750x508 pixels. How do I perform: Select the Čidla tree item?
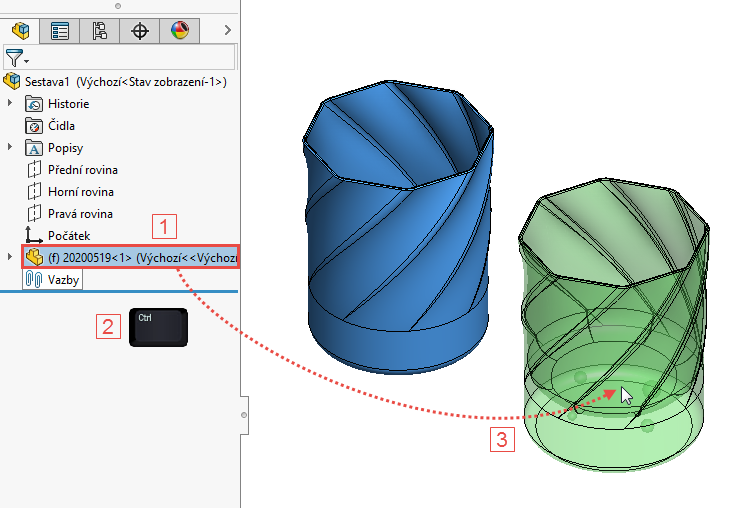coord(61,126)
